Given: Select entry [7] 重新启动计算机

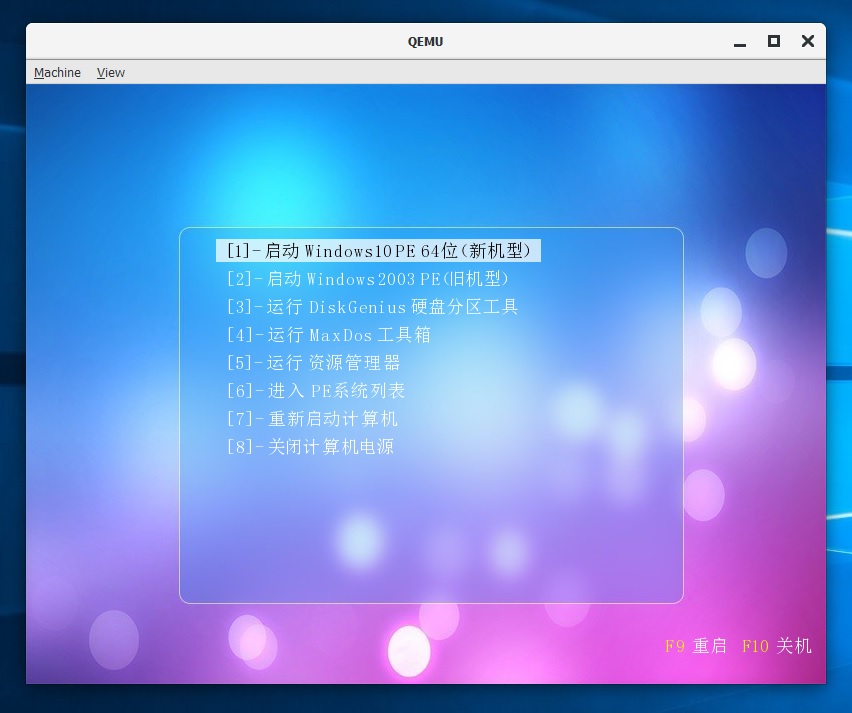Looking at the screenshot, I should tap(312, 419).
